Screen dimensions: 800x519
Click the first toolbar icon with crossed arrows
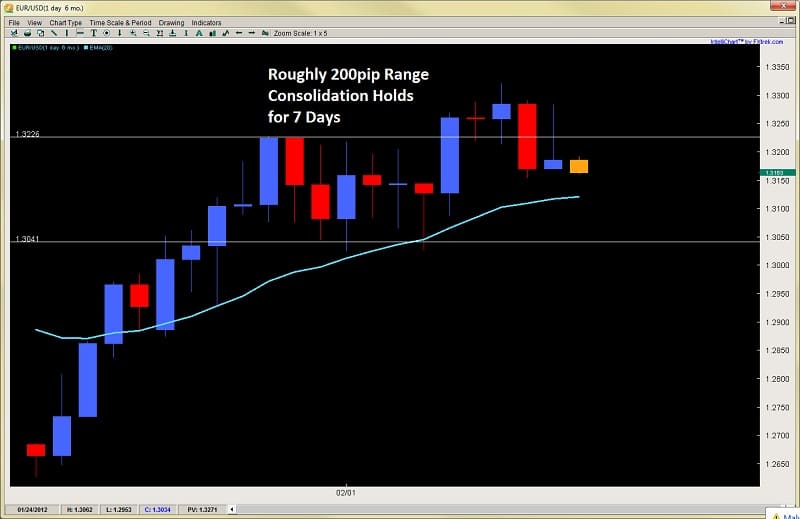point(14,33)
